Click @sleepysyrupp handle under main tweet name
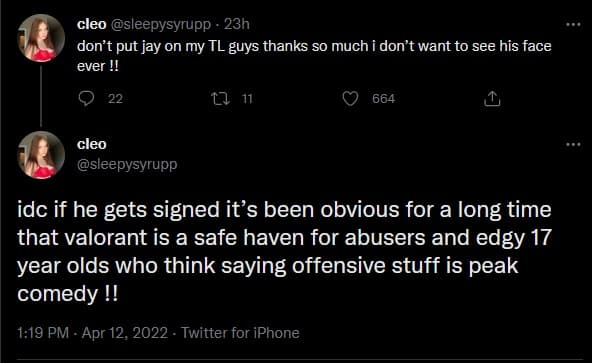The image size is (592, 363). [x=127, y=165]
